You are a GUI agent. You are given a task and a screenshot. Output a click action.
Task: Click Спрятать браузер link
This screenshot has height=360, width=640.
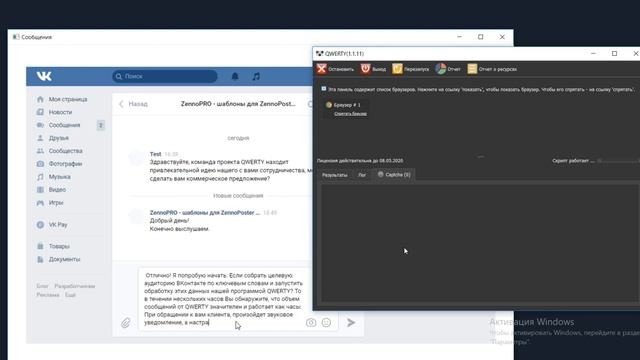pyautogui.click(x=350, y=114)
